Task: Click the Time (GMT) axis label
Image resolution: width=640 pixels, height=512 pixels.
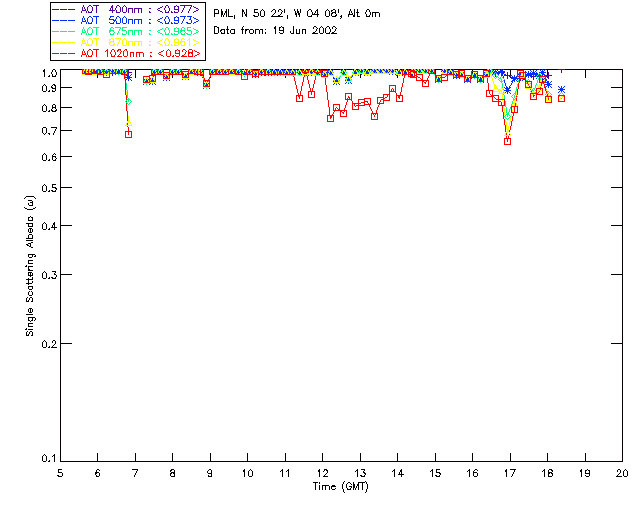Action: [340, 487]
